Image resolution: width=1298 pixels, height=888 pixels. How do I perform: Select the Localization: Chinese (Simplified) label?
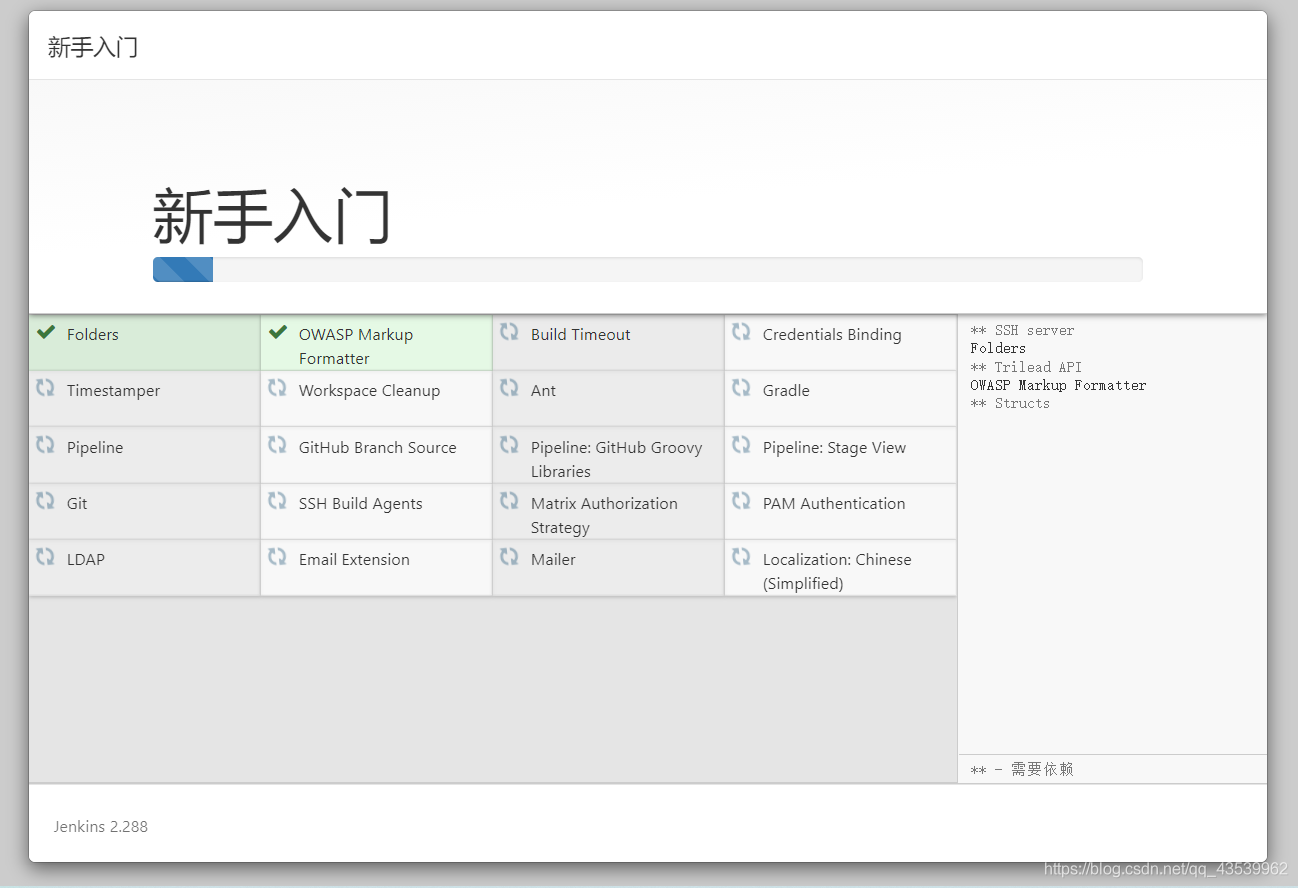837,572
